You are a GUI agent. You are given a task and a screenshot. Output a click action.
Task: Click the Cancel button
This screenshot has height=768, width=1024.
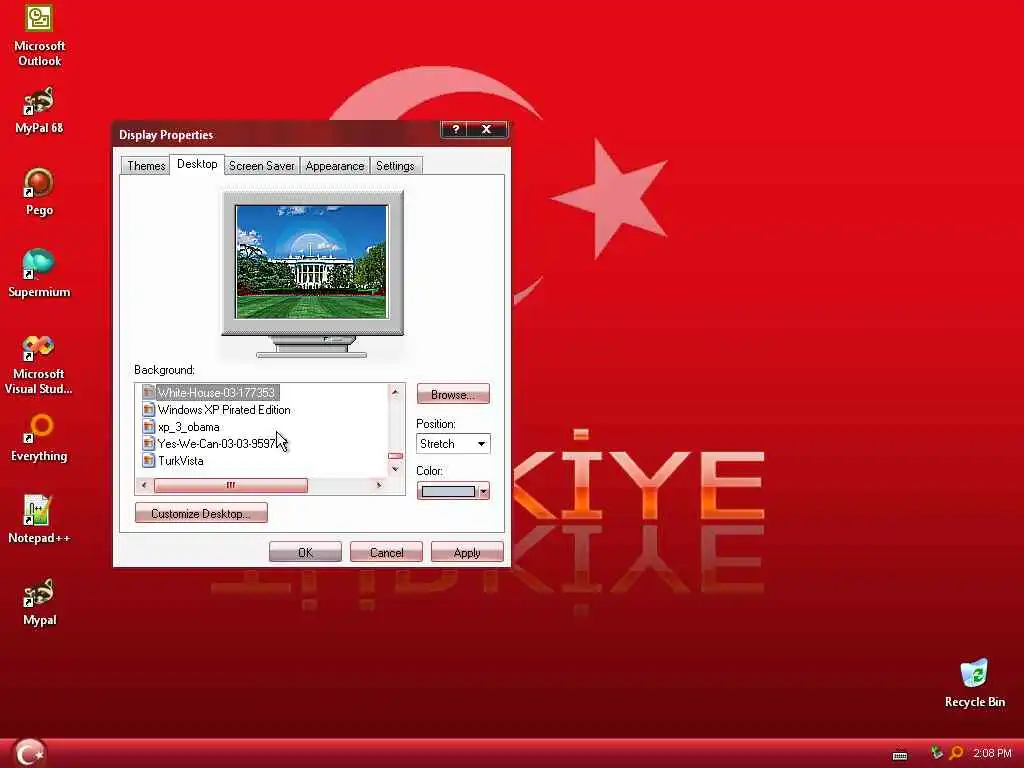tap(386, 552)
